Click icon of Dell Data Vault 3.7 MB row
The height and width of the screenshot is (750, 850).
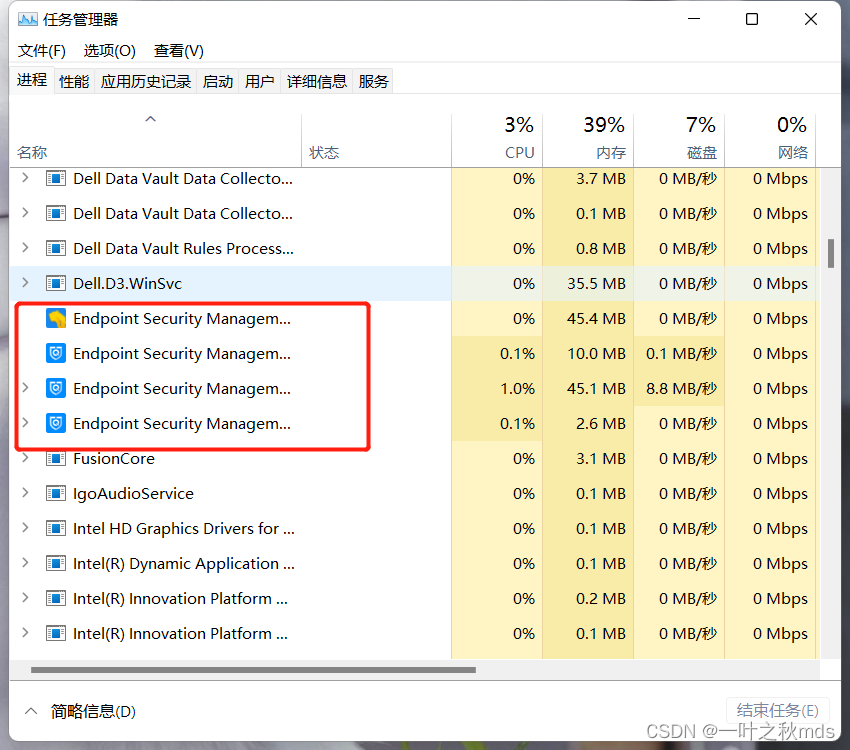56,178
